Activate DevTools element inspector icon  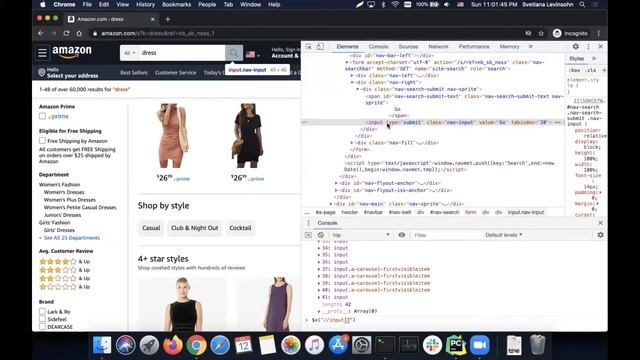309,47
